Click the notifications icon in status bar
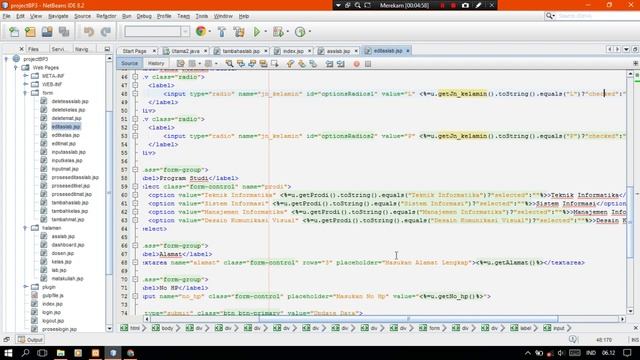The image size is (640, 360). click(x=573, y=340)
